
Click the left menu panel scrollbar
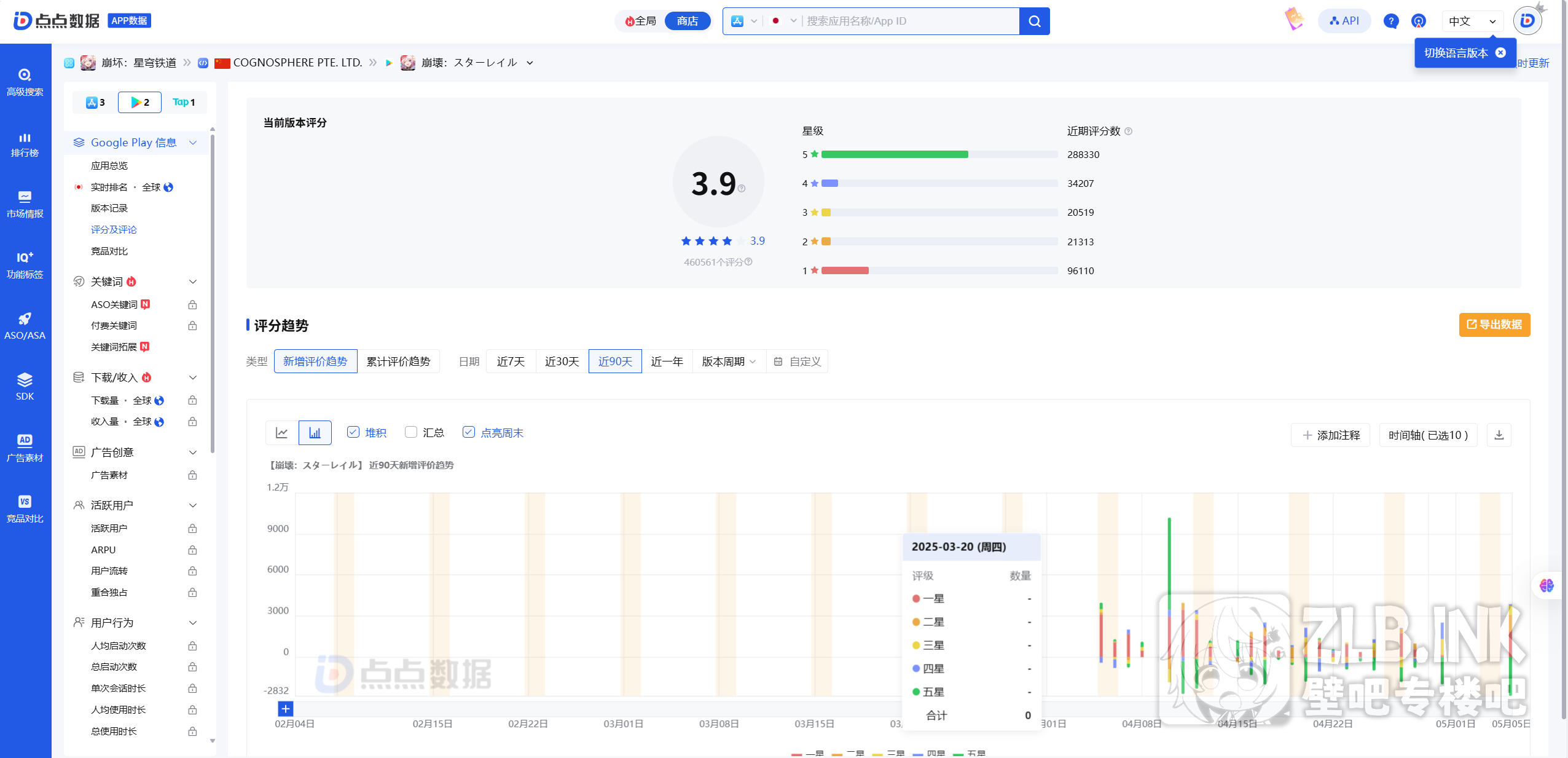[213, 294]
